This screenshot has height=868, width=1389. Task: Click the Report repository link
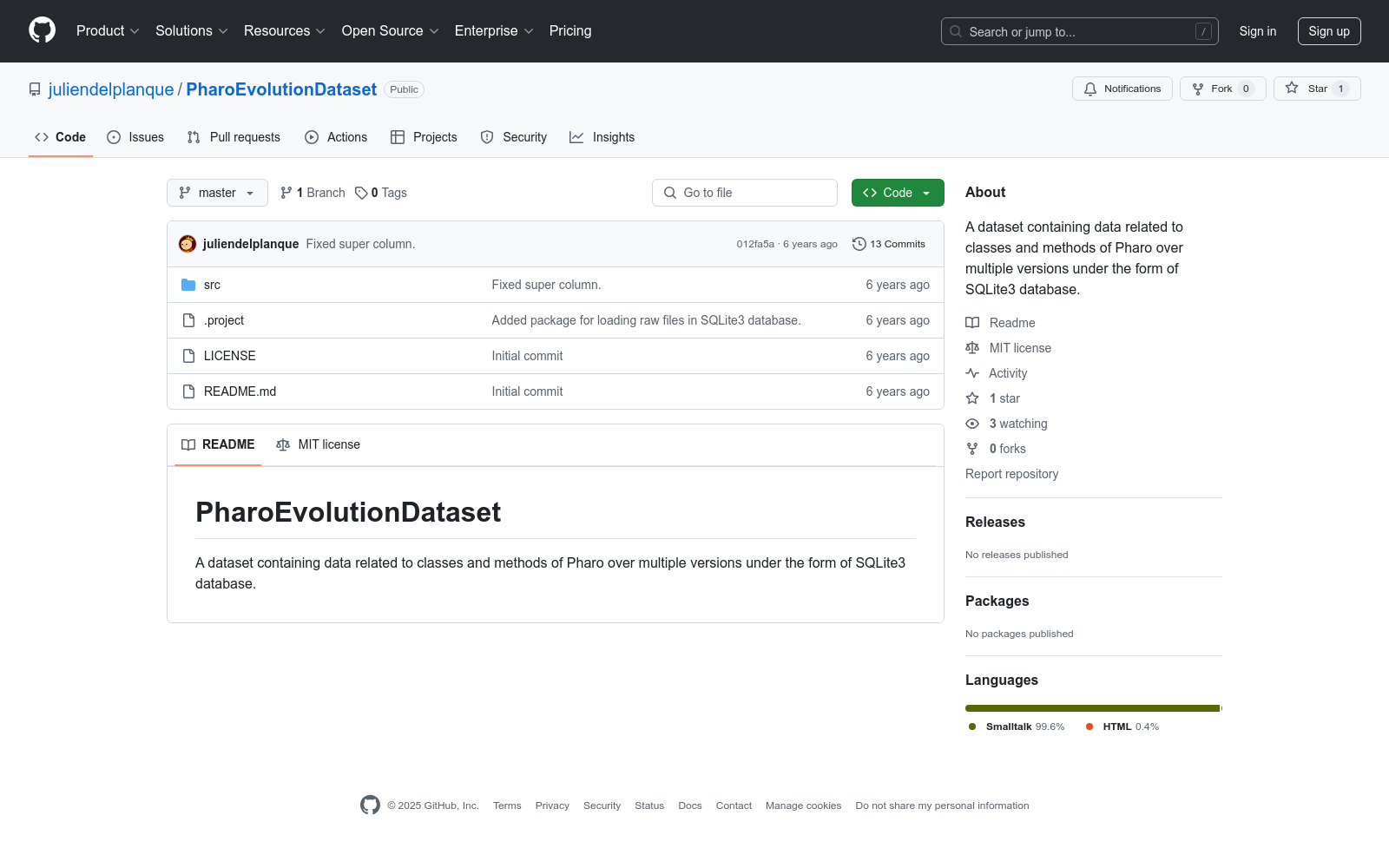point(1011,474)
